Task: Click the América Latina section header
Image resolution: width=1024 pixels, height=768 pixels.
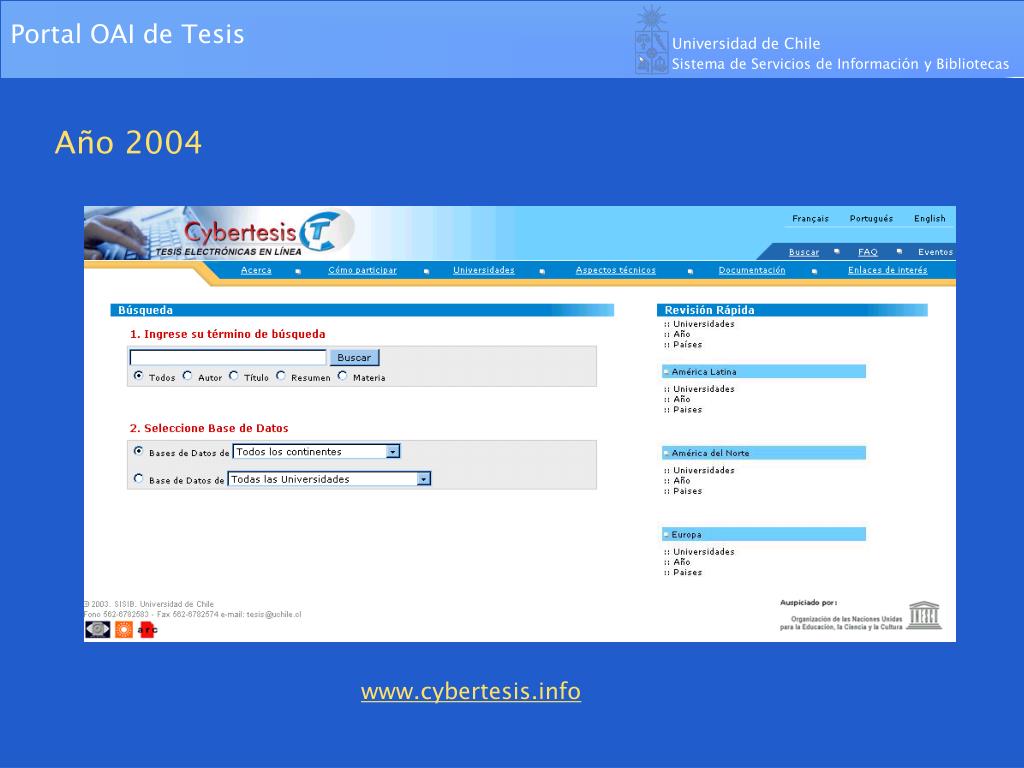Action: coord(763,372)
